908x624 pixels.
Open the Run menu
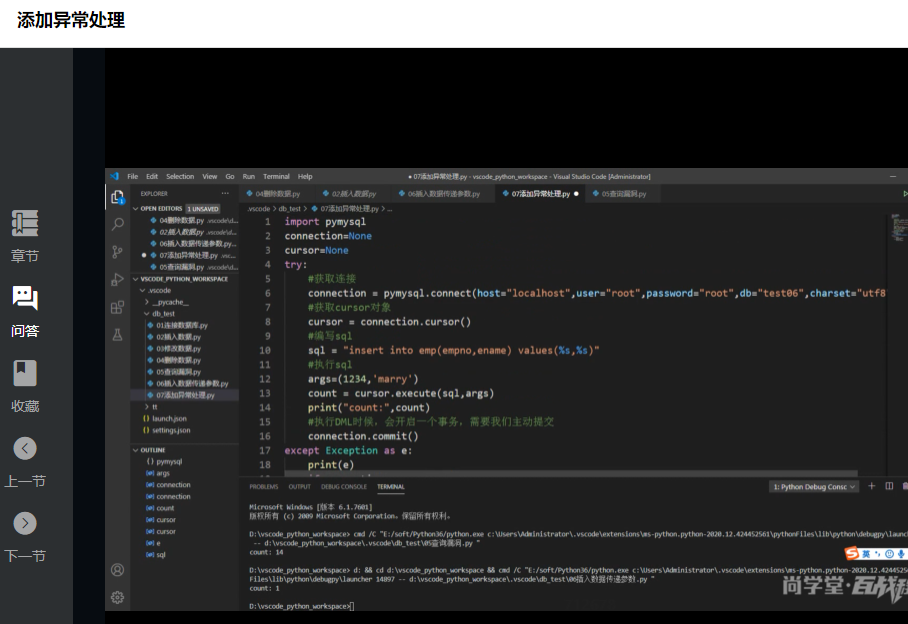tap(248, 177)
